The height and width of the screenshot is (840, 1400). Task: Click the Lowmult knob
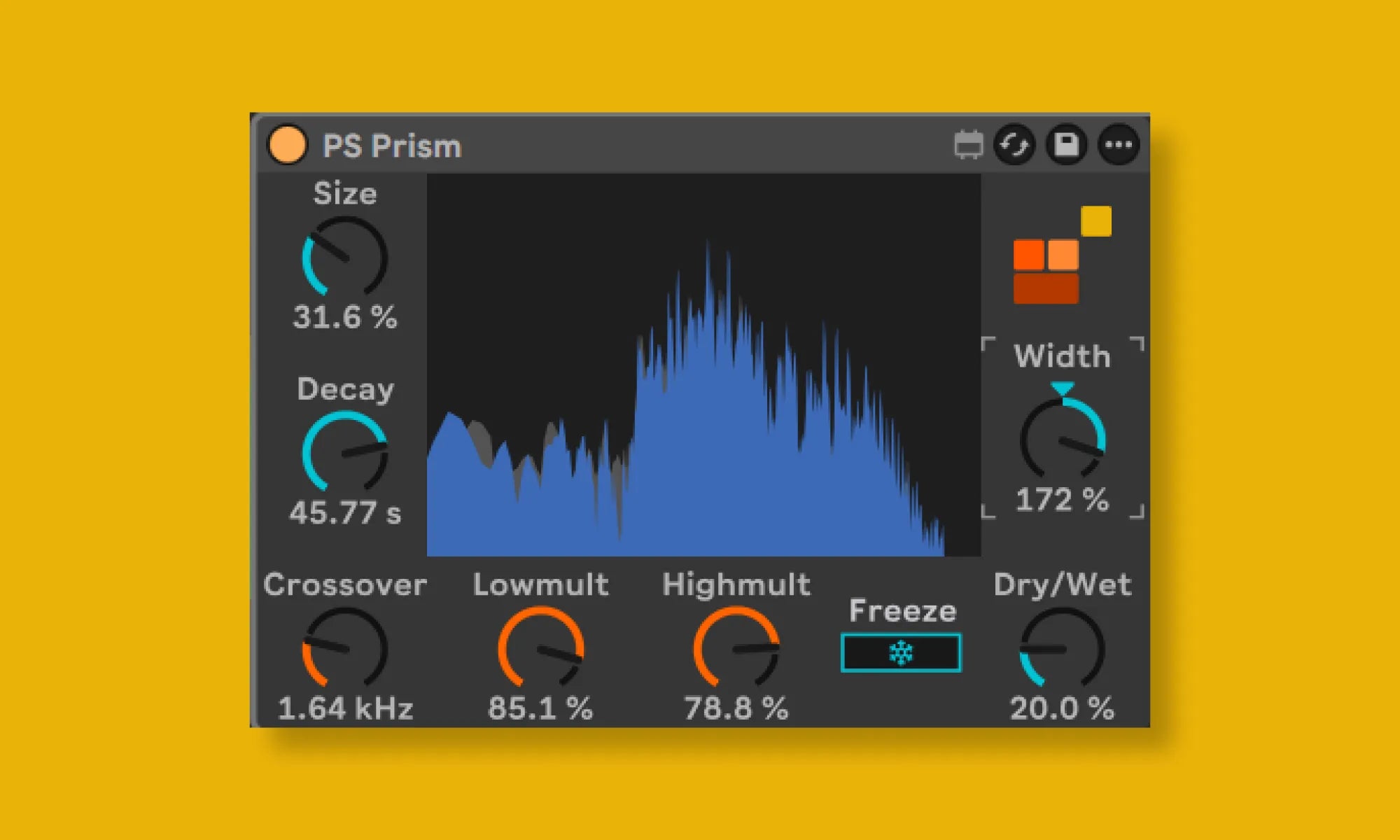coord(540,647)
